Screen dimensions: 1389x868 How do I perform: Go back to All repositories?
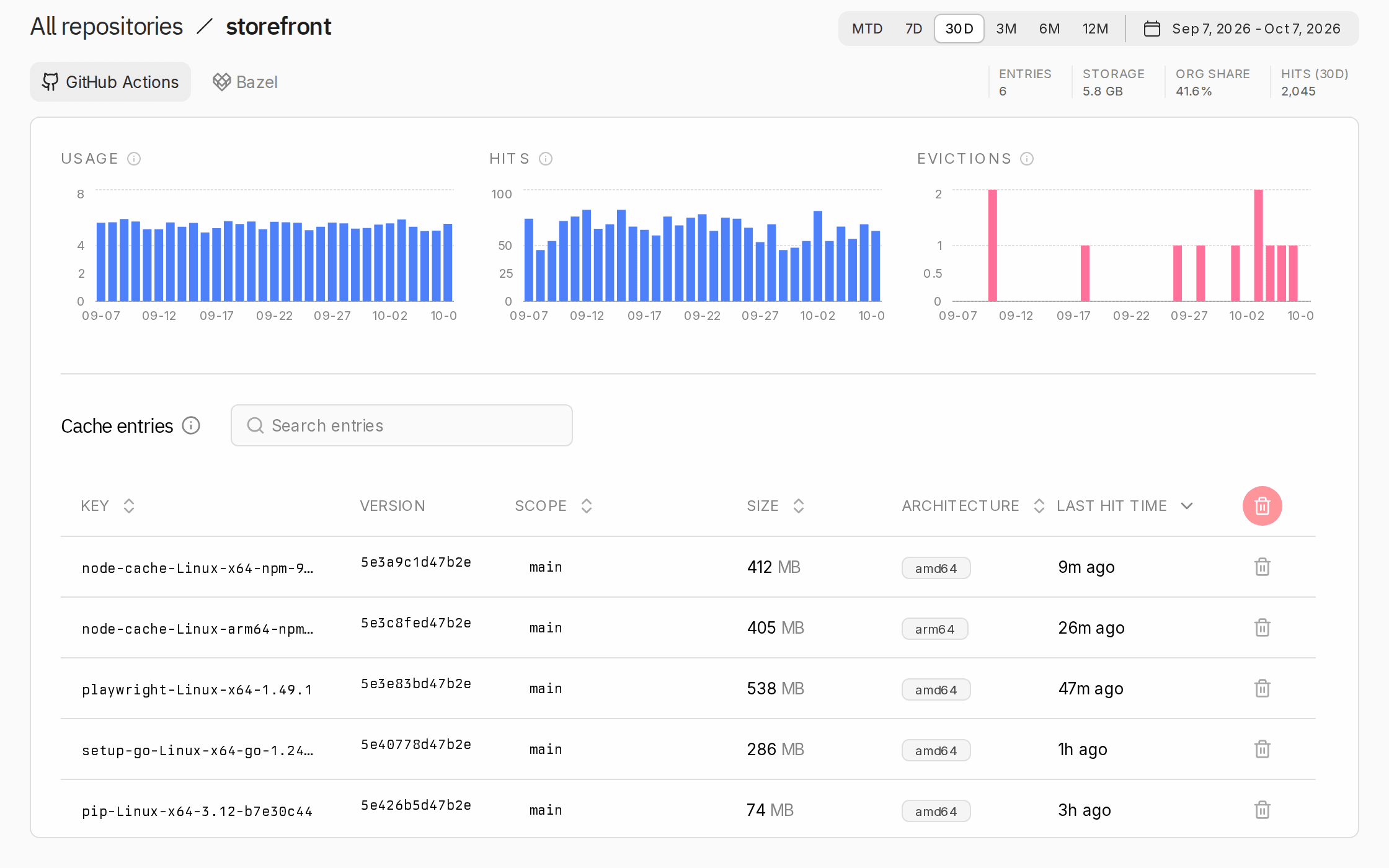pyautogui.click(x=107, y=27)
